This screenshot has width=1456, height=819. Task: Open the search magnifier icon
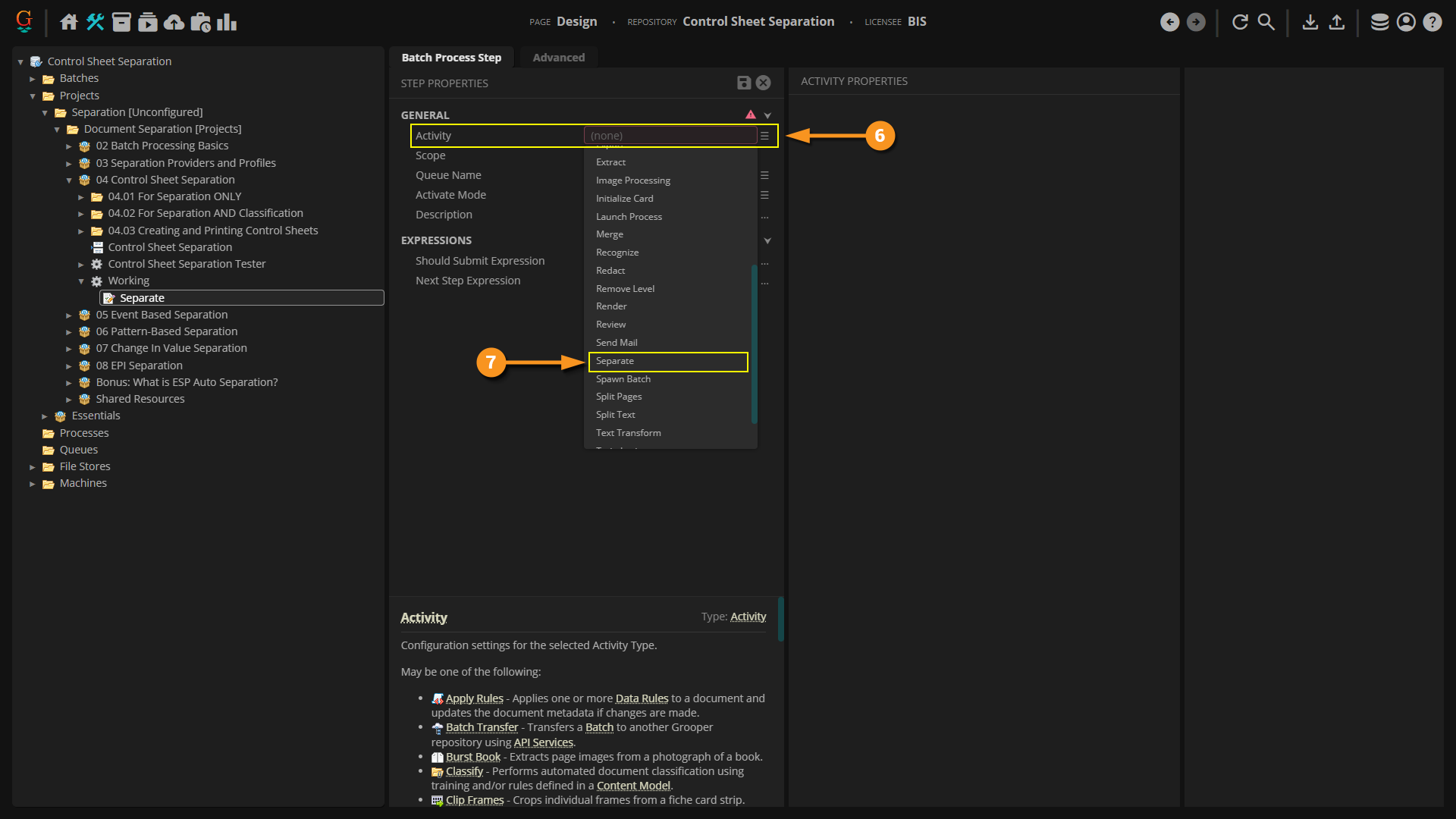(1266, 22)
